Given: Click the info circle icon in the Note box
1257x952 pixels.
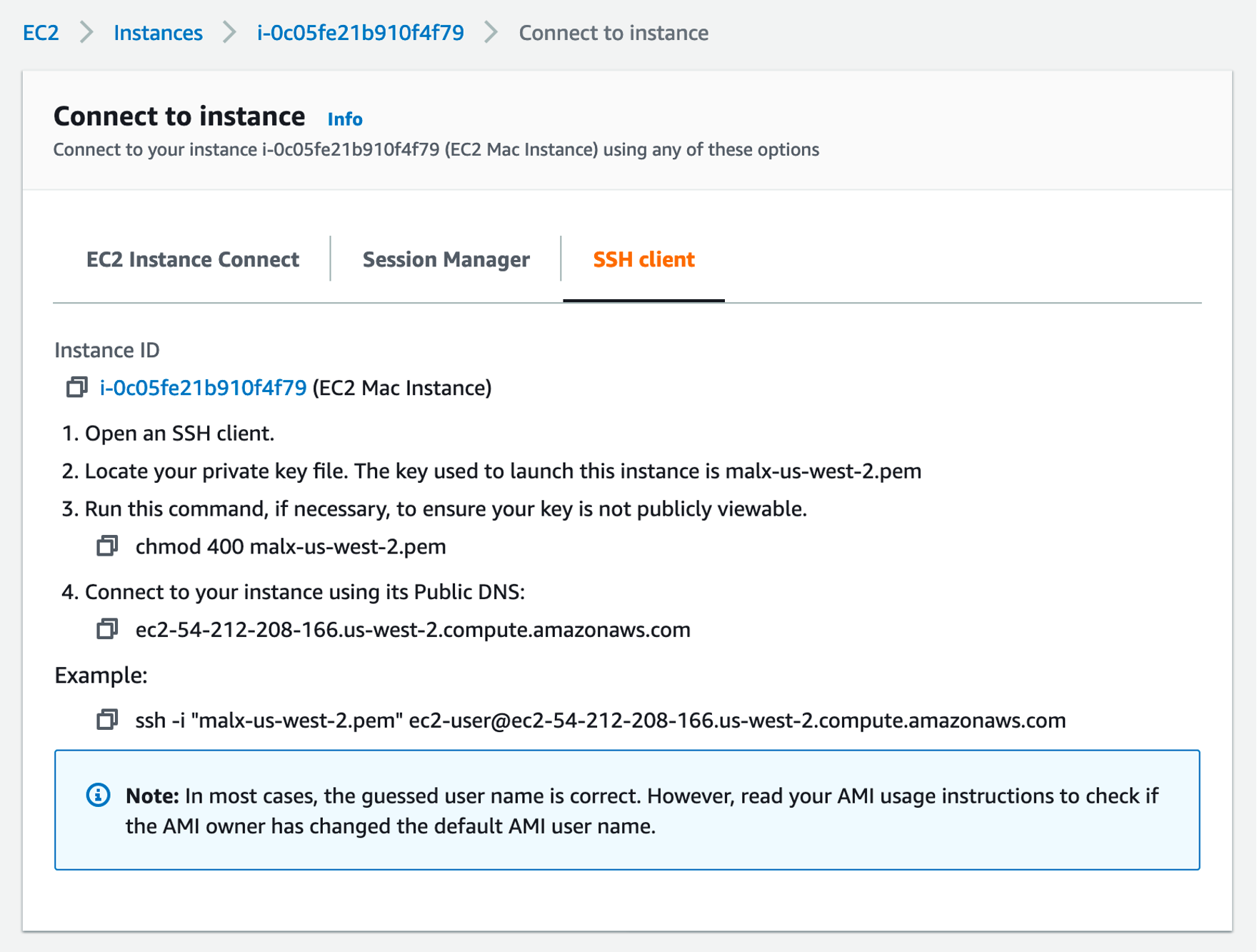Looking at the screenshot, I should point(98,795).
